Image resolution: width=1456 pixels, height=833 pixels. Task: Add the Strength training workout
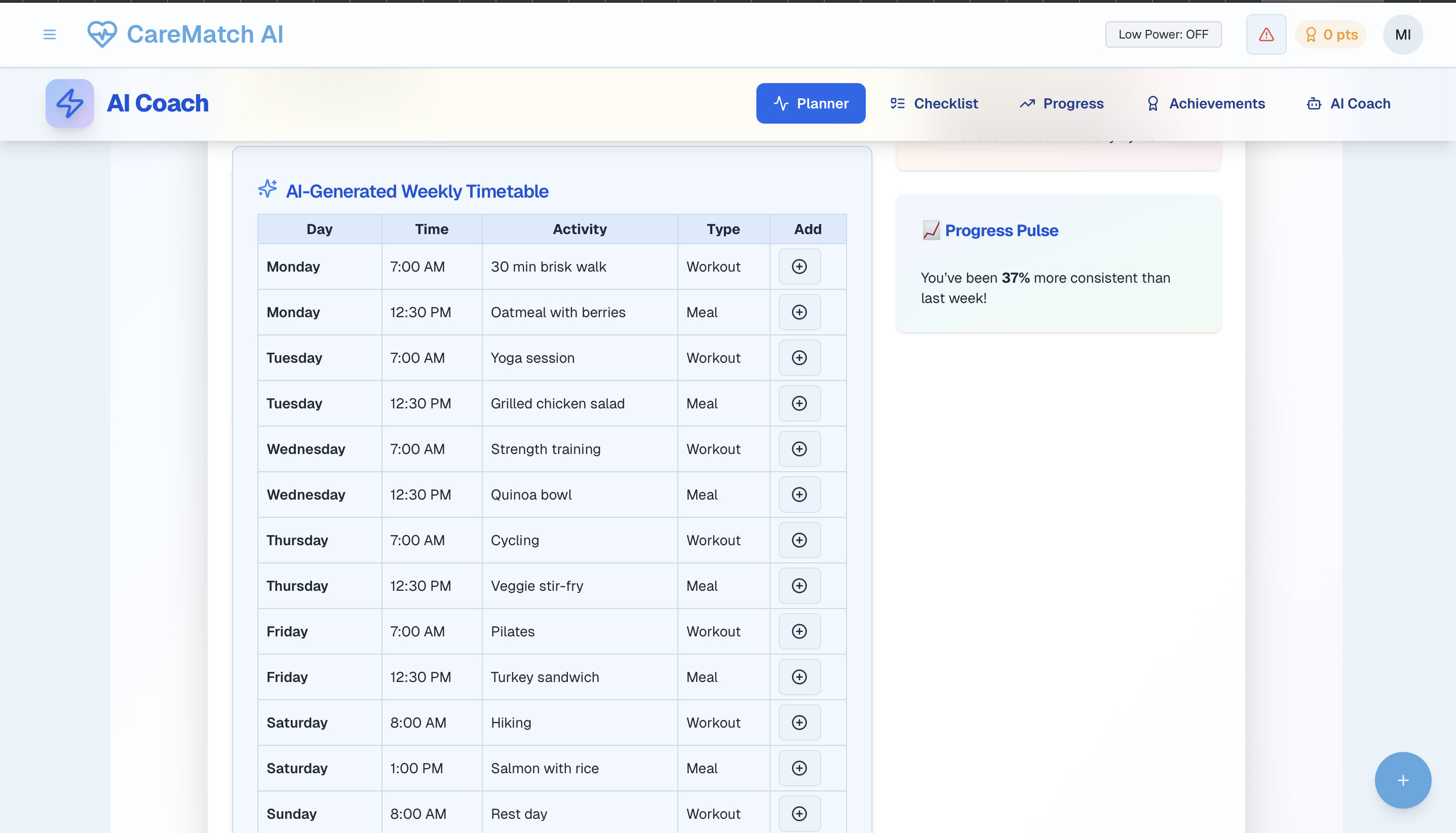pos(799,449)
